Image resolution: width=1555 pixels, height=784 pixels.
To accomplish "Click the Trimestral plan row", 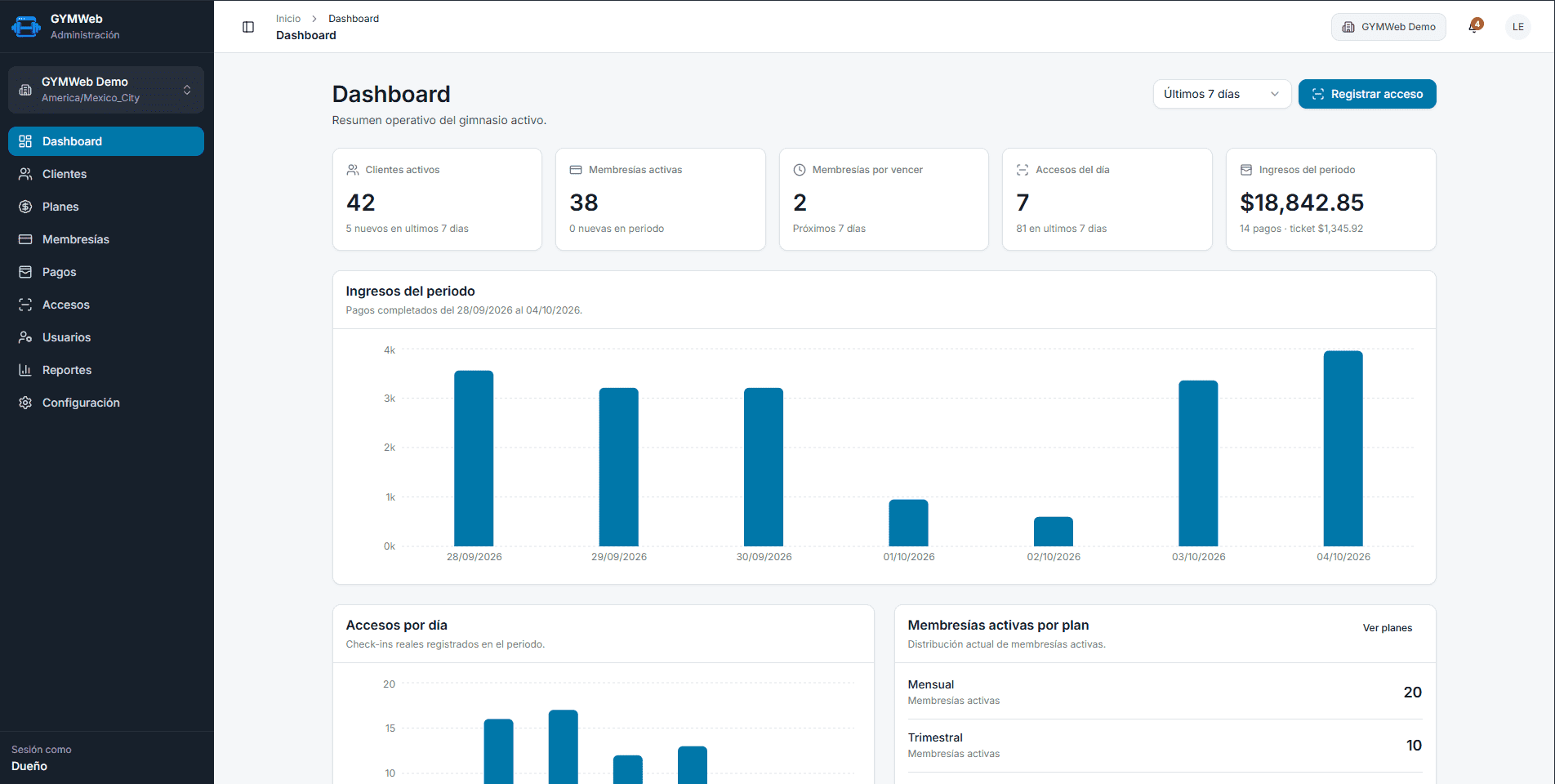I will pos(1165,746).
